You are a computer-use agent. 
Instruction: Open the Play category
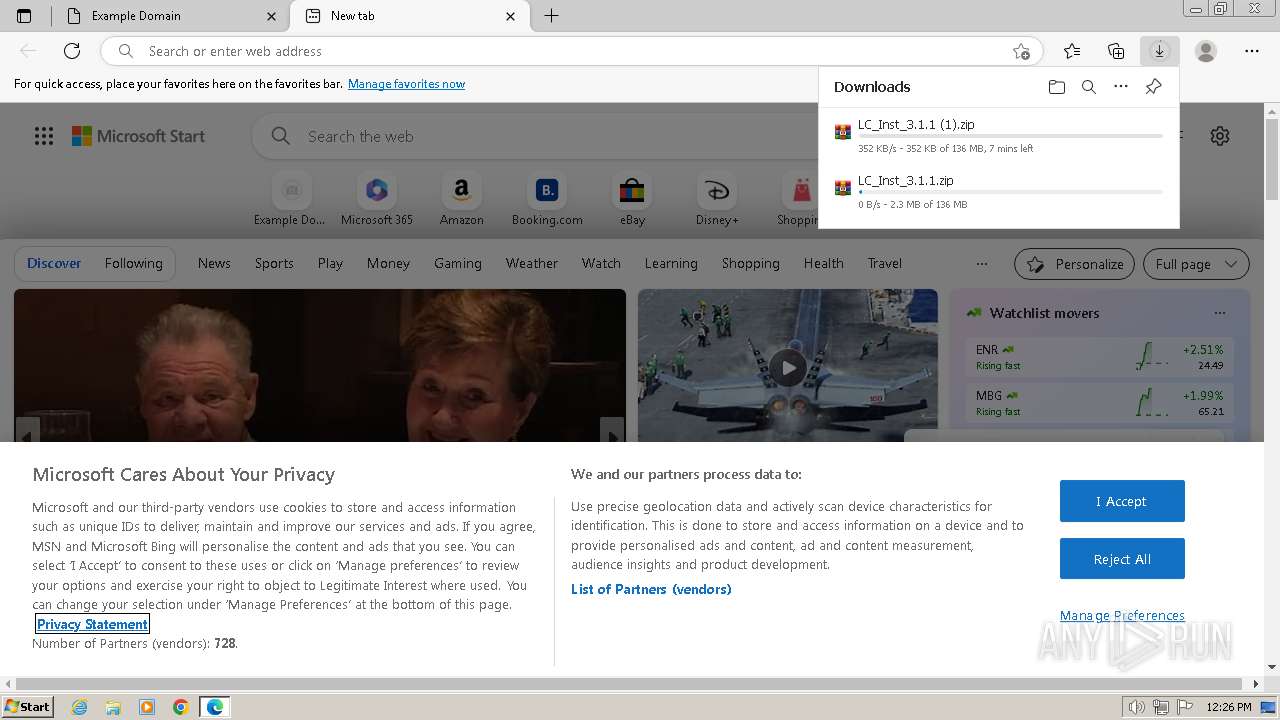point(330,264)
